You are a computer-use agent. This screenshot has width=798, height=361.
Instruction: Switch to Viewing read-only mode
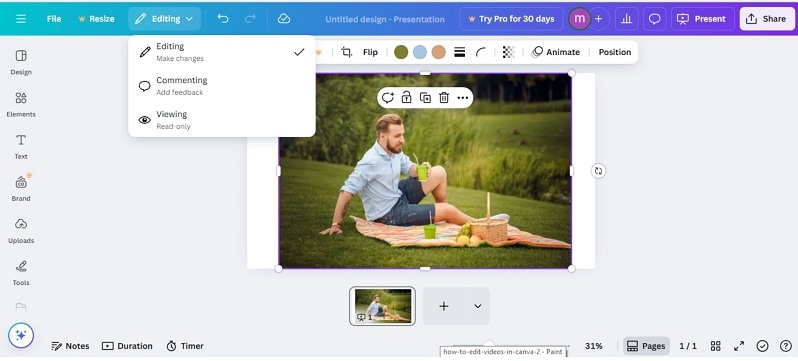tap(222, 120)
